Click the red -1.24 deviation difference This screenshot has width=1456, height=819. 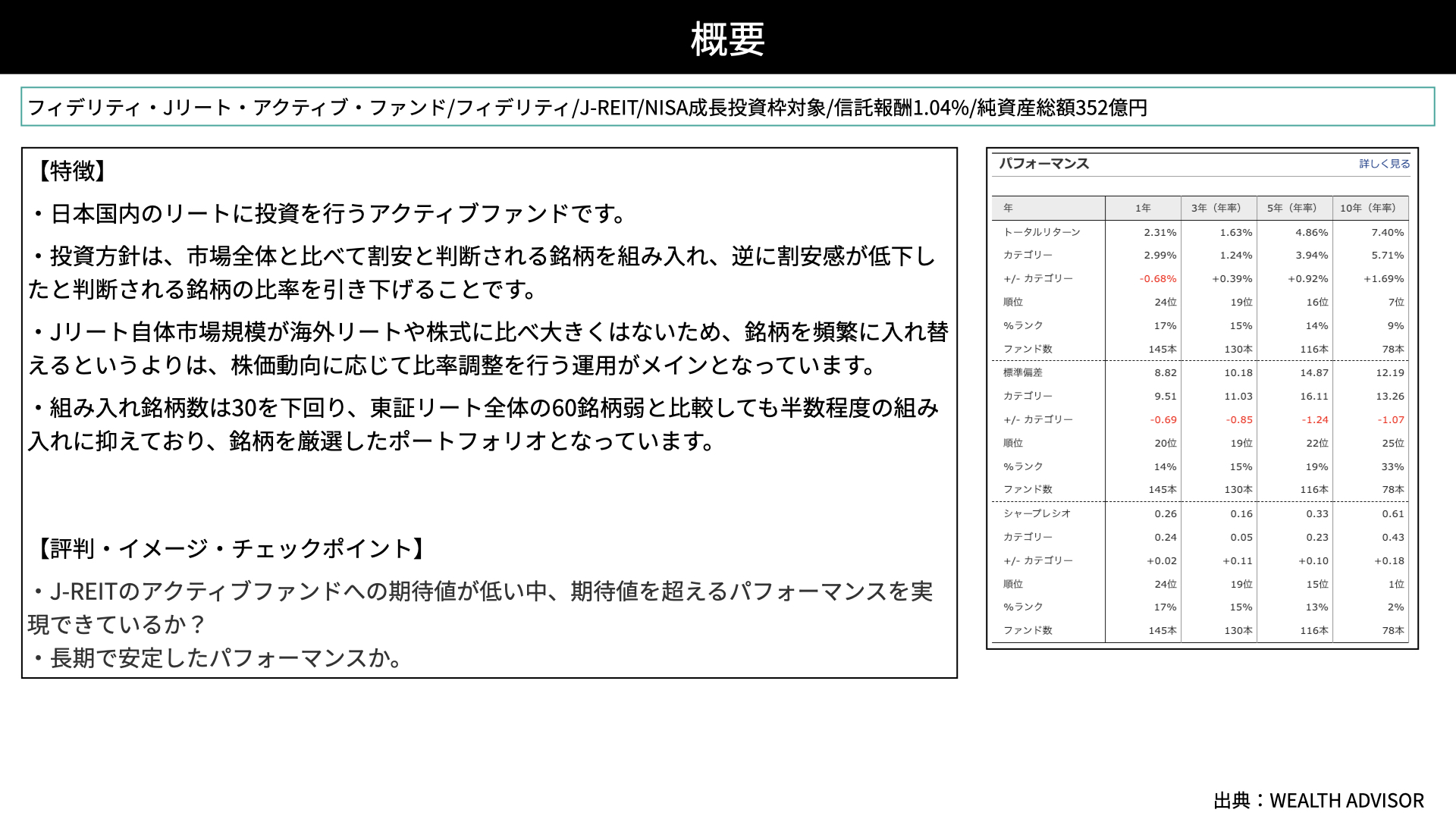pyautogui.click(x=1315, y=420)
